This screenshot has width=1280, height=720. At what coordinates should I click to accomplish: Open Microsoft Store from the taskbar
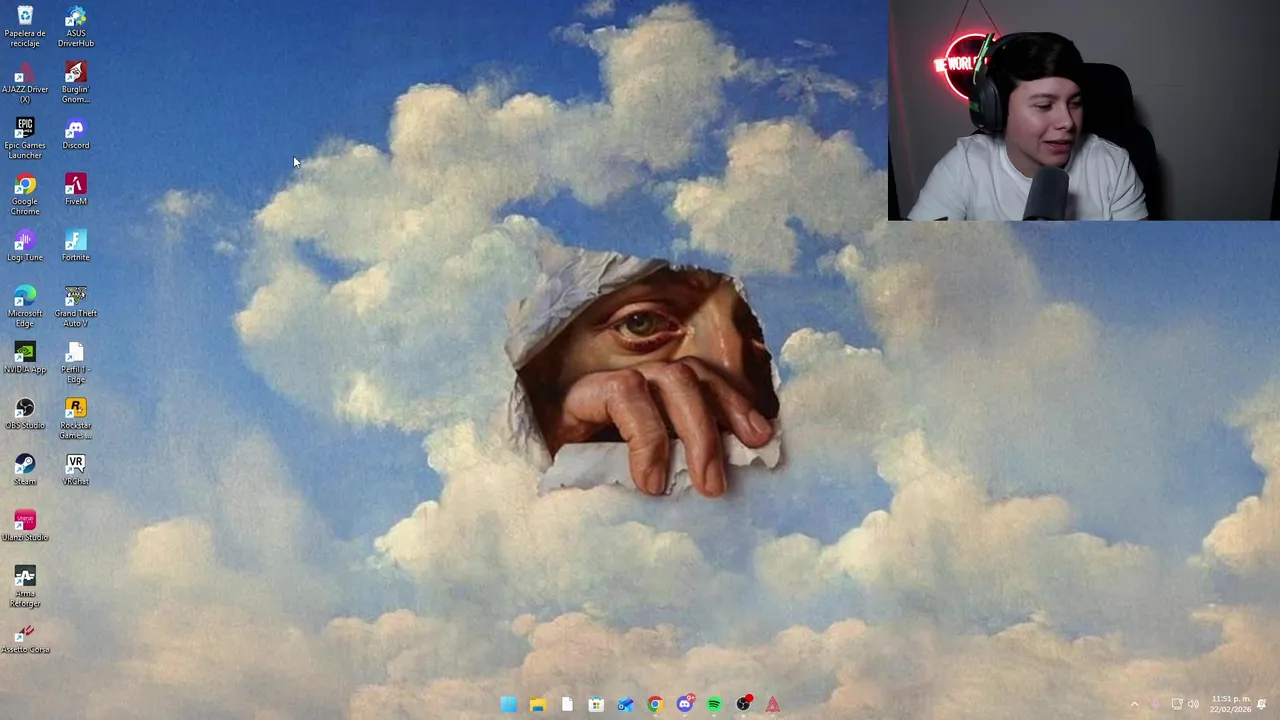coord(596,705)
